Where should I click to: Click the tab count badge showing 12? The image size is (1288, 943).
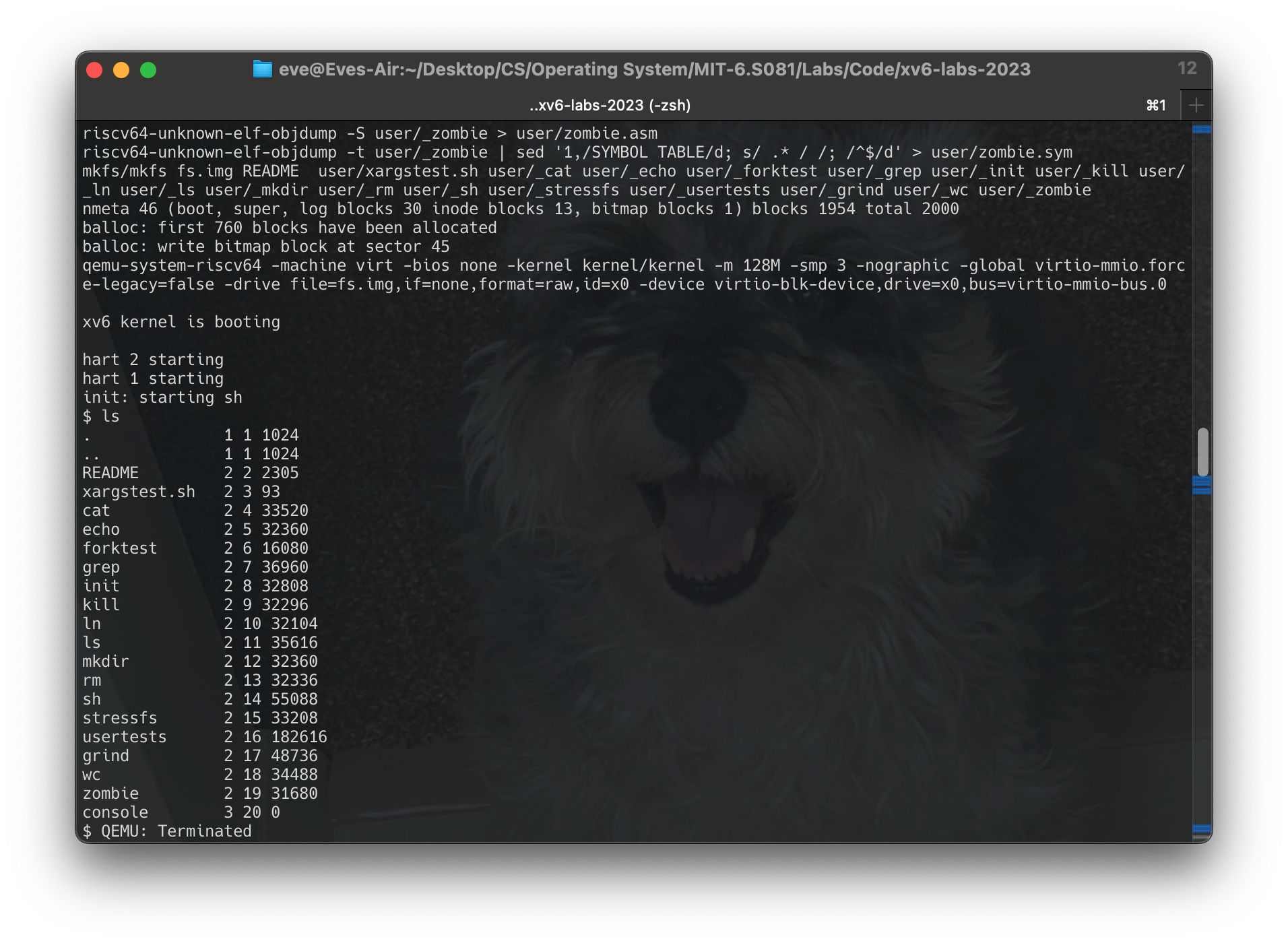coord(1187,69)
